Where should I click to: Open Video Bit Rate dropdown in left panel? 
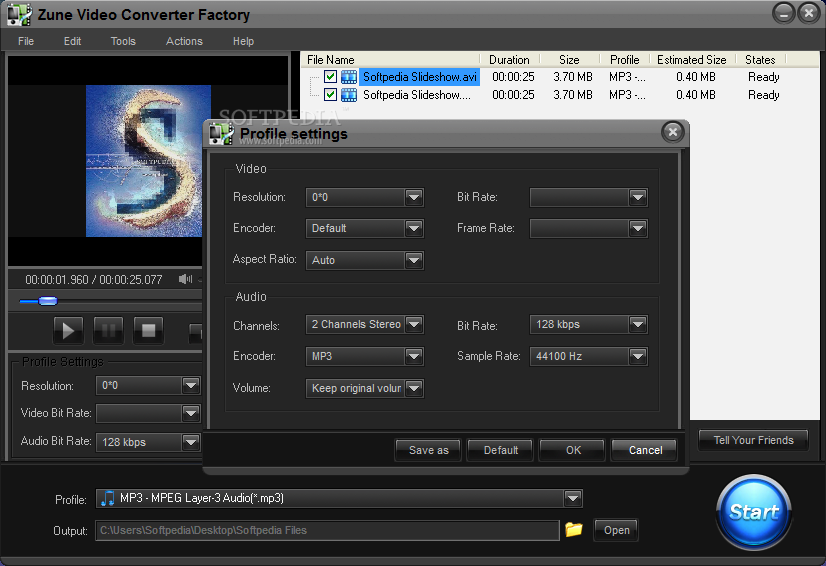(191, 414)
